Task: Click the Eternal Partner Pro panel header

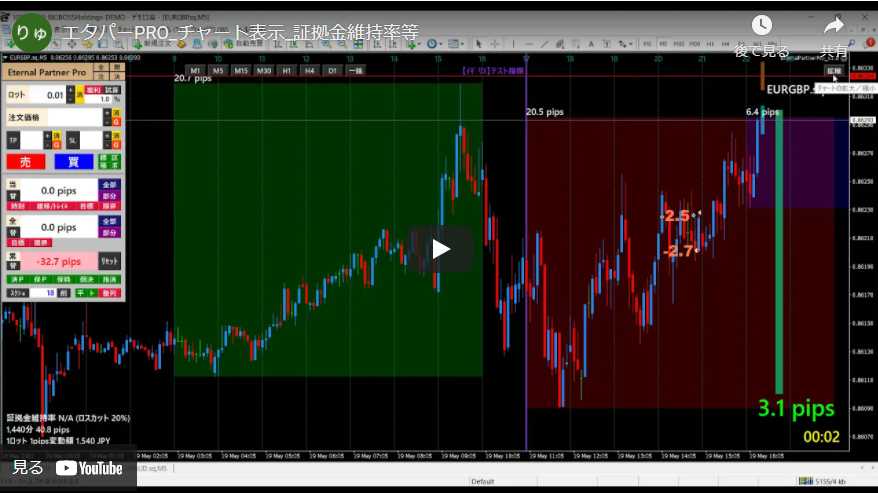Action: pyautogui.click(x=47, y=72)
